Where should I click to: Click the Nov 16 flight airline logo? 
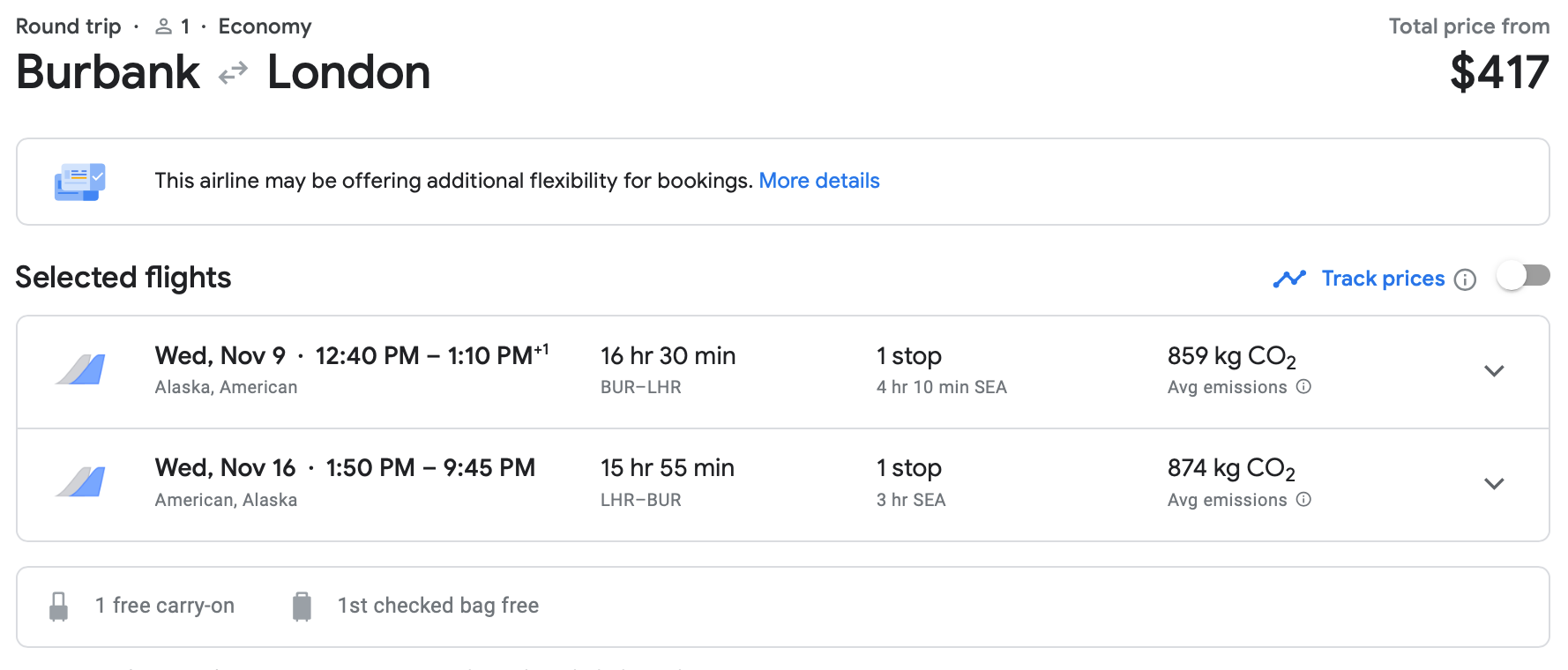pyautogui.click(x=81, y=482)
